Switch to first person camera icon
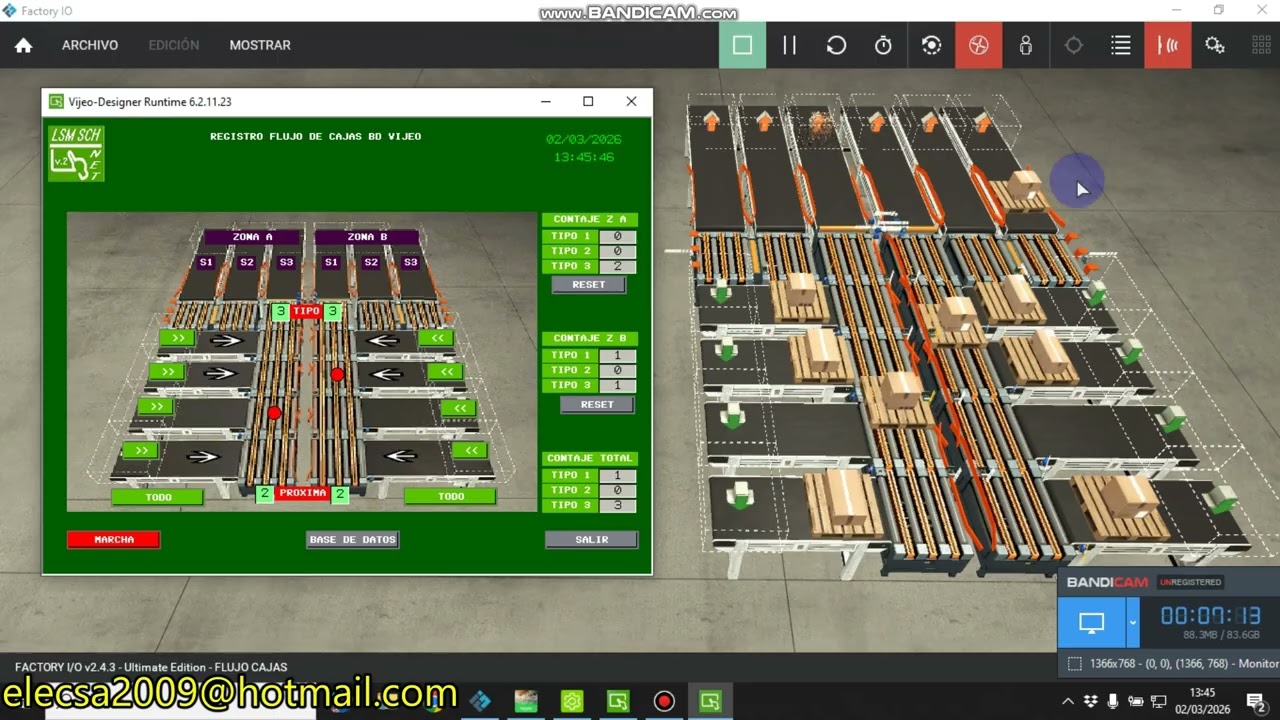This screenshot has height=720, width=1280. [1025, 45]
